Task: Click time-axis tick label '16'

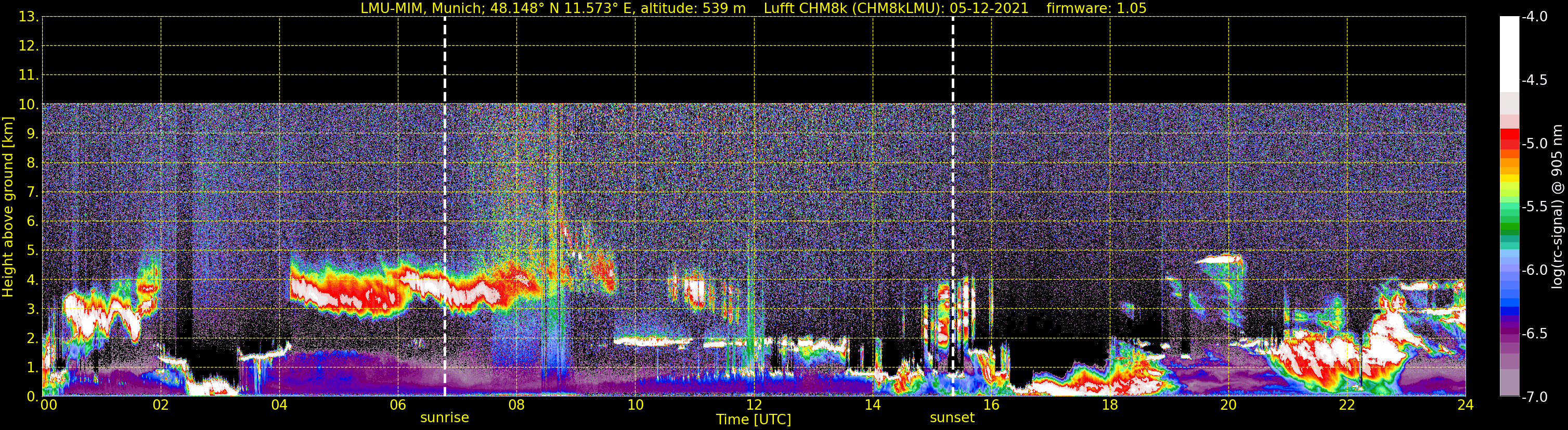Action: coord(992,406)
